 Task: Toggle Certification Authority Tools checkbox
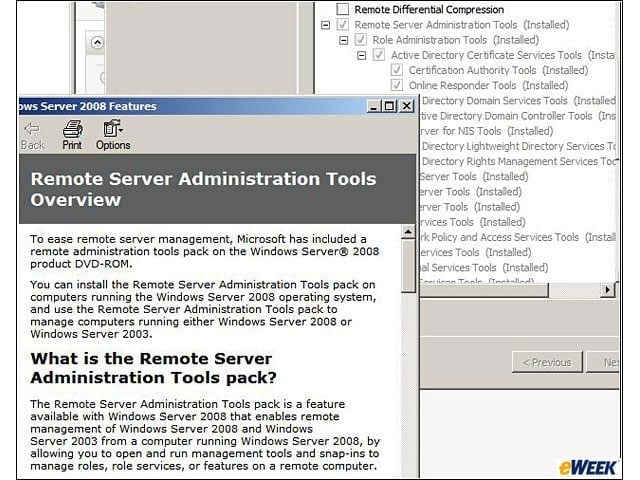pyautogui.click(x=397, y=70)
